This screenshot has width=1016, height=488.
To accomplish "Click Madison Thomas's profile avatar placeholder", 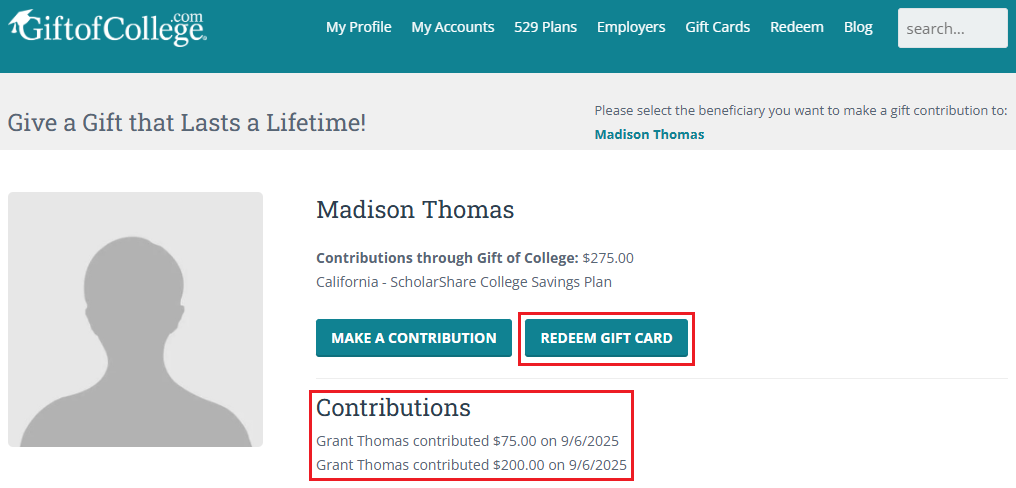I will coord(135,319).
